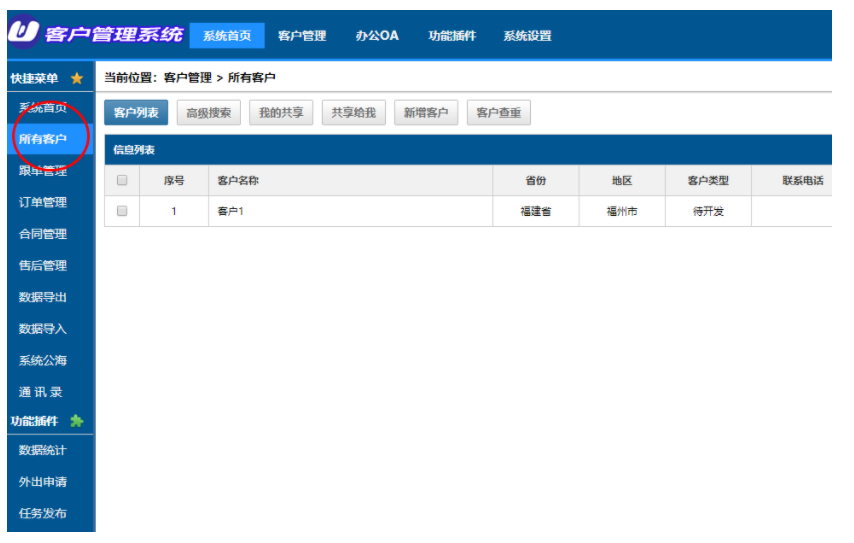Click the 福建省 province cell
The width and height of the screenshot is (854, 543).
coord(536,211)
